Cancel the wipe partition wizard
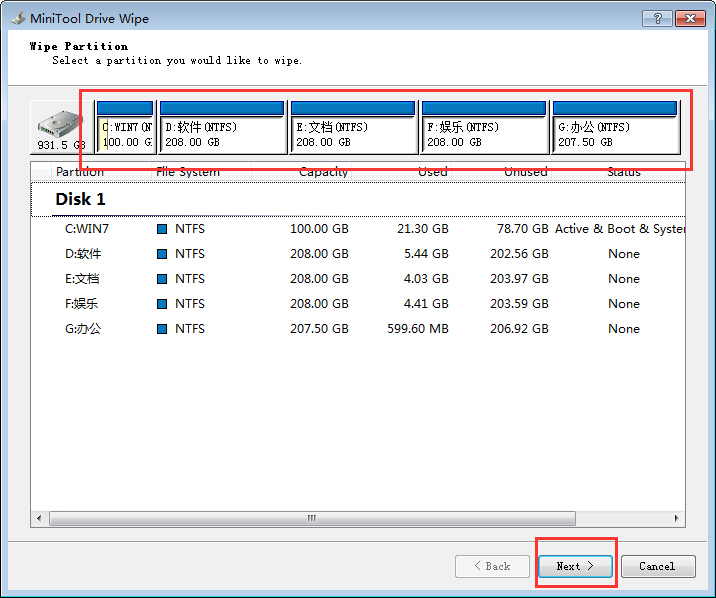The height and width of the screenshot is (598, 716). click(x=658, y=567)
